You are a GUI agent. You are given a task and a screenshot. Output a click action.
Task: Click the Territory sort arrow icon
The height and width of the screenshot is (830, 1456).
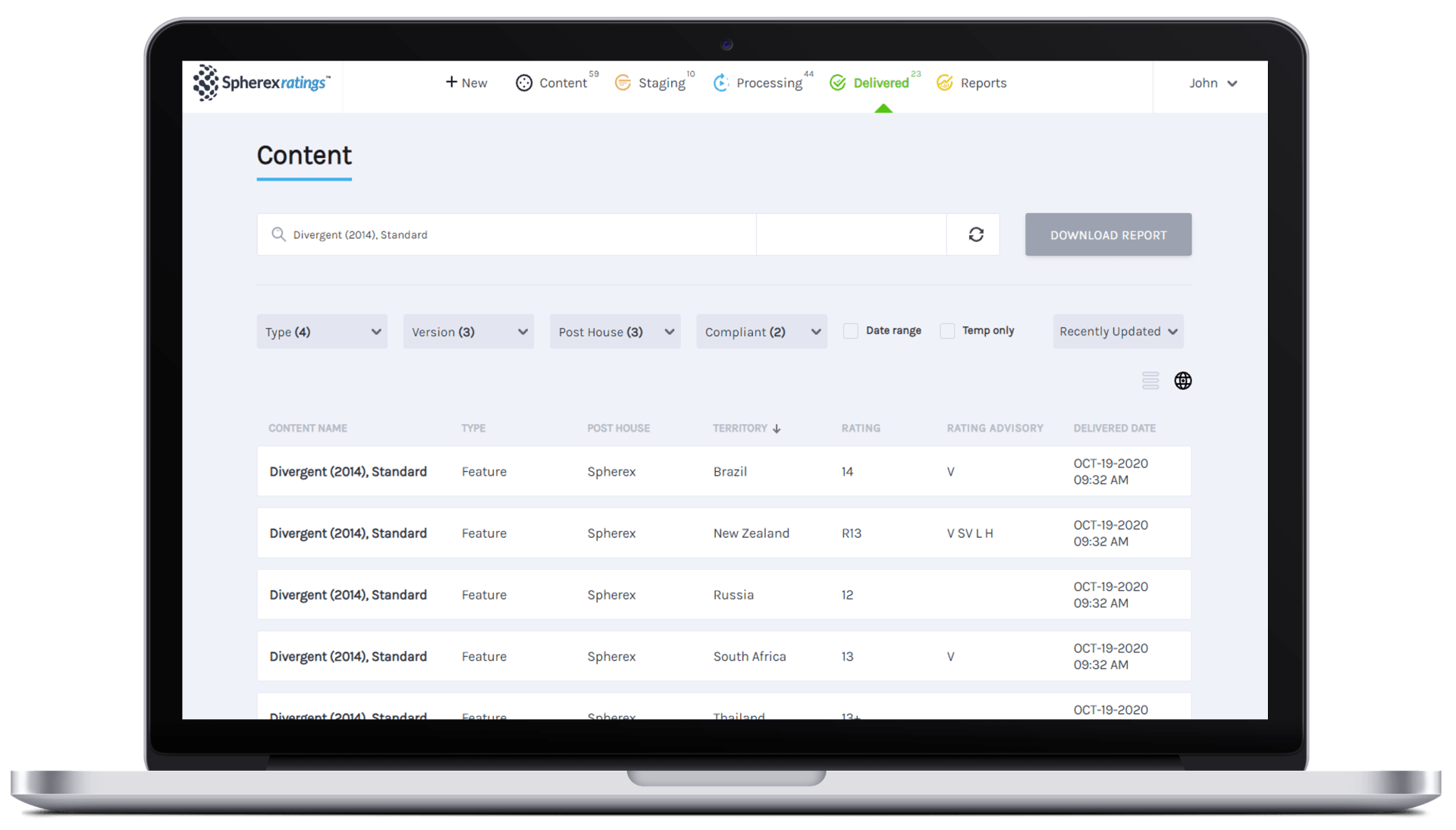click(777, 429)
